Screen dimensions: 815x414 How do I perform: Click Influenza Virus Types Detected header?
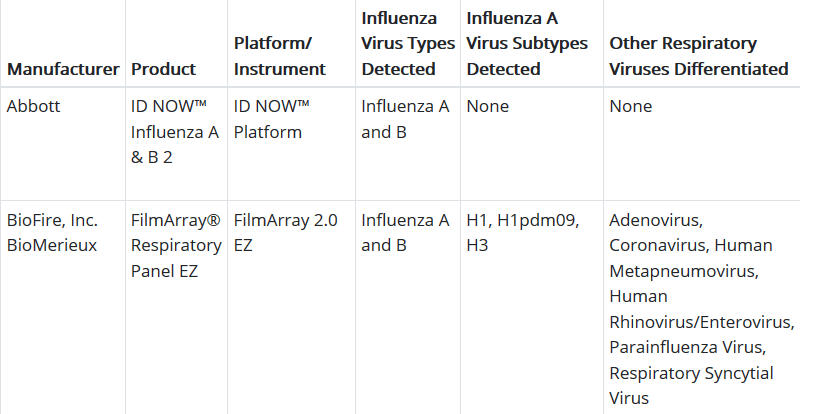point(405,44)
